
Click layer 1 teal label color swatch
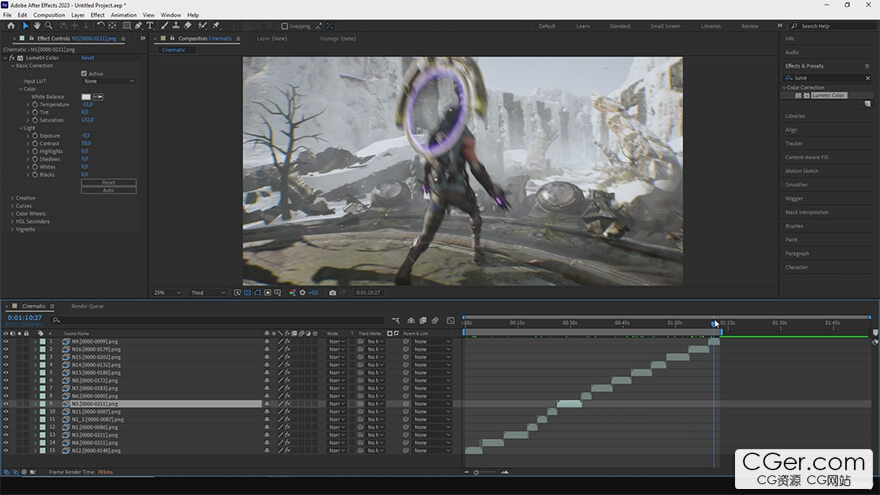pyautogui.click(x=43, y=341)
